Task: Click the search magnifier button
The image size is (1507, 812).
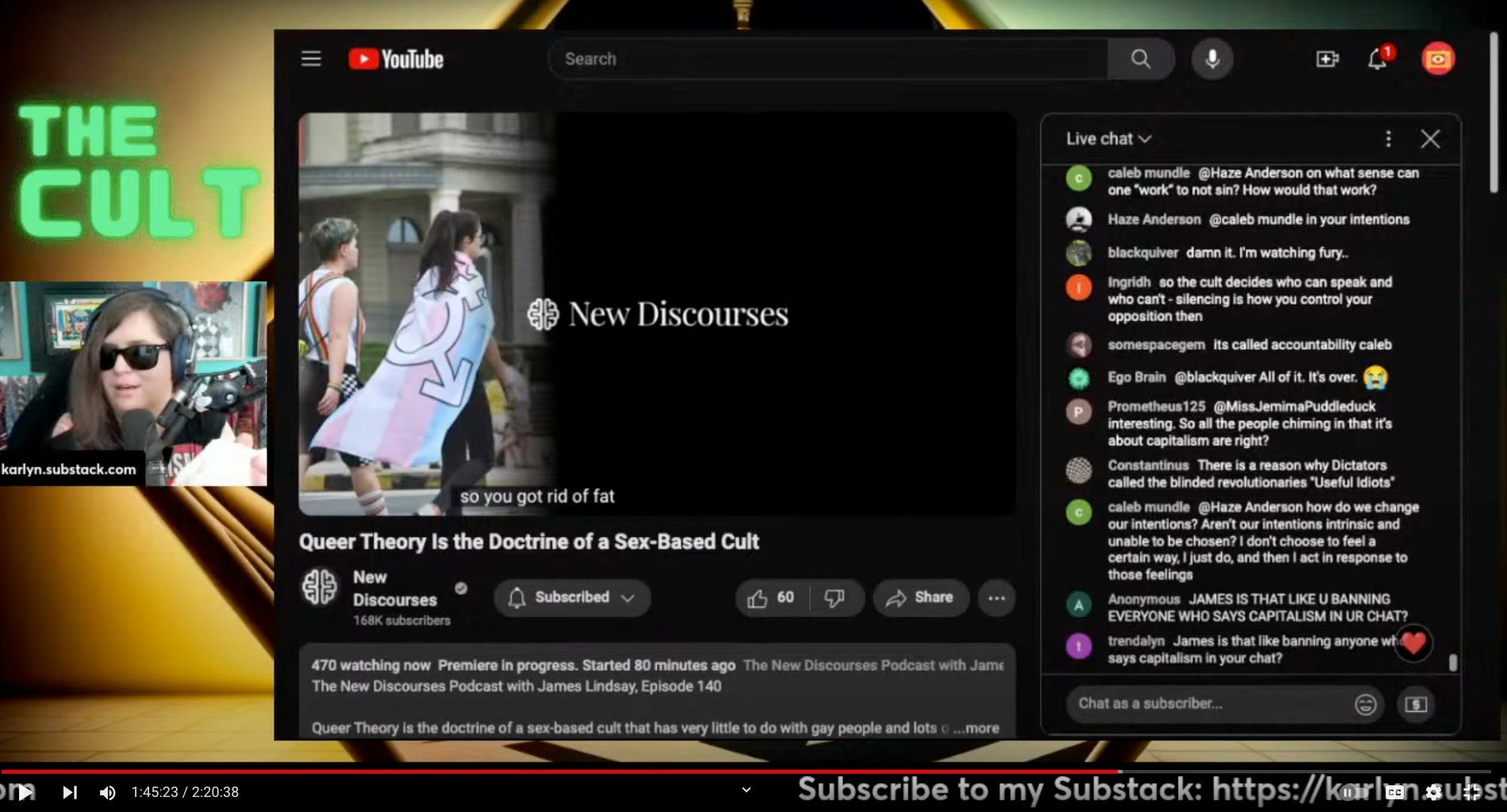Action: (1141, 59)
